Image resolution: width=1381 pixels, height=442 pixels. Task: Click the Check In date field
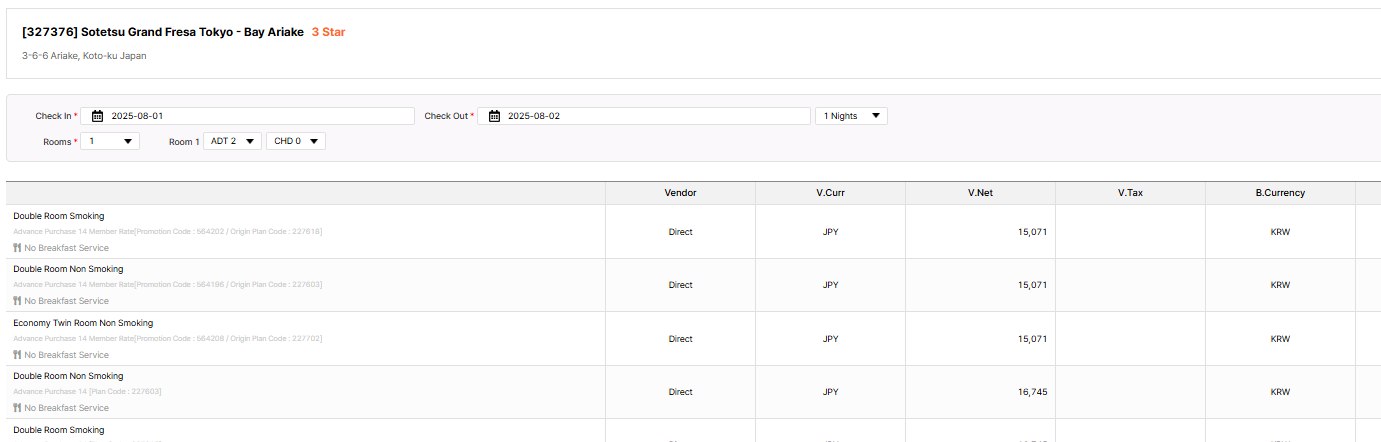[x=260, y=116]
